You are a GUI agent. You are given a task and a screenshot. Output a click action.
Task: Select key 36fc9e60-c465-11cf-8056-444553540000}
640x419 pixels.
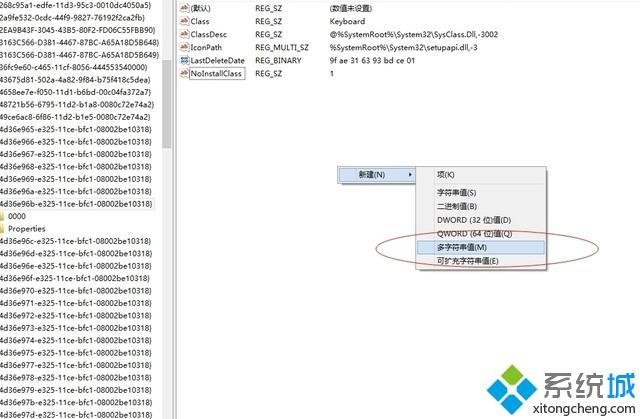click(x=74, y=67)
